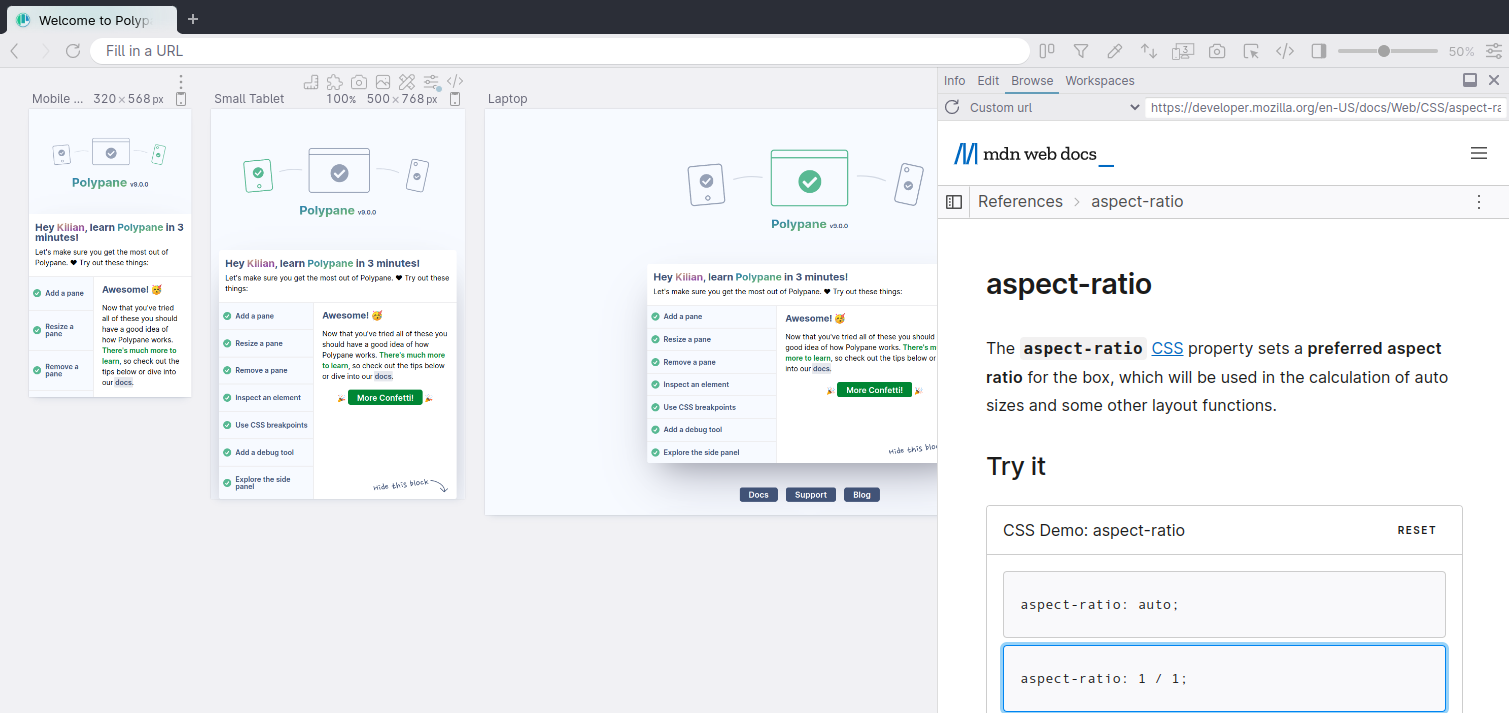This screenshot has height=713, width=1509.
Task: Switch to the Info tab
Action: [x=955, y=81]
